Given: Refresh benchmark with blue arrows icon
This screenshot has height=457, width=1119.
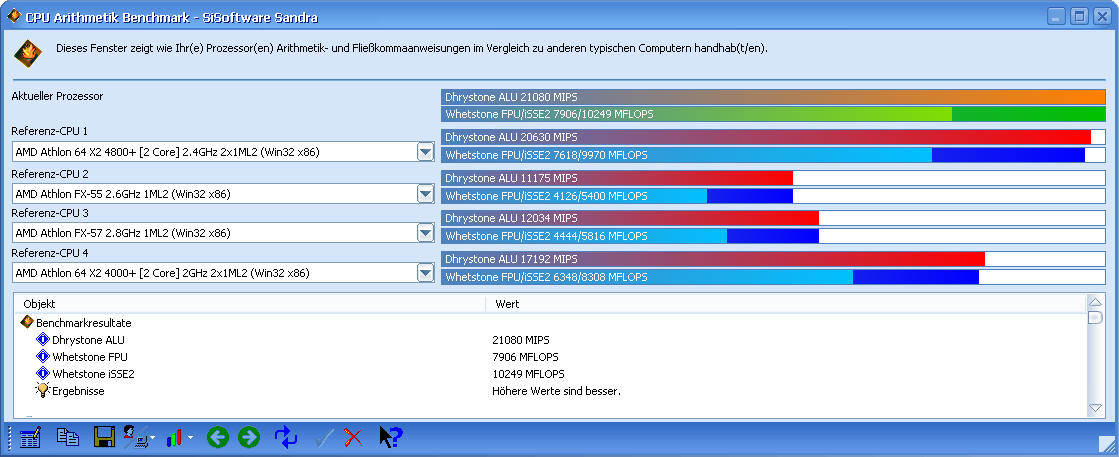Looking at the screenshot, I should point(285,437).
